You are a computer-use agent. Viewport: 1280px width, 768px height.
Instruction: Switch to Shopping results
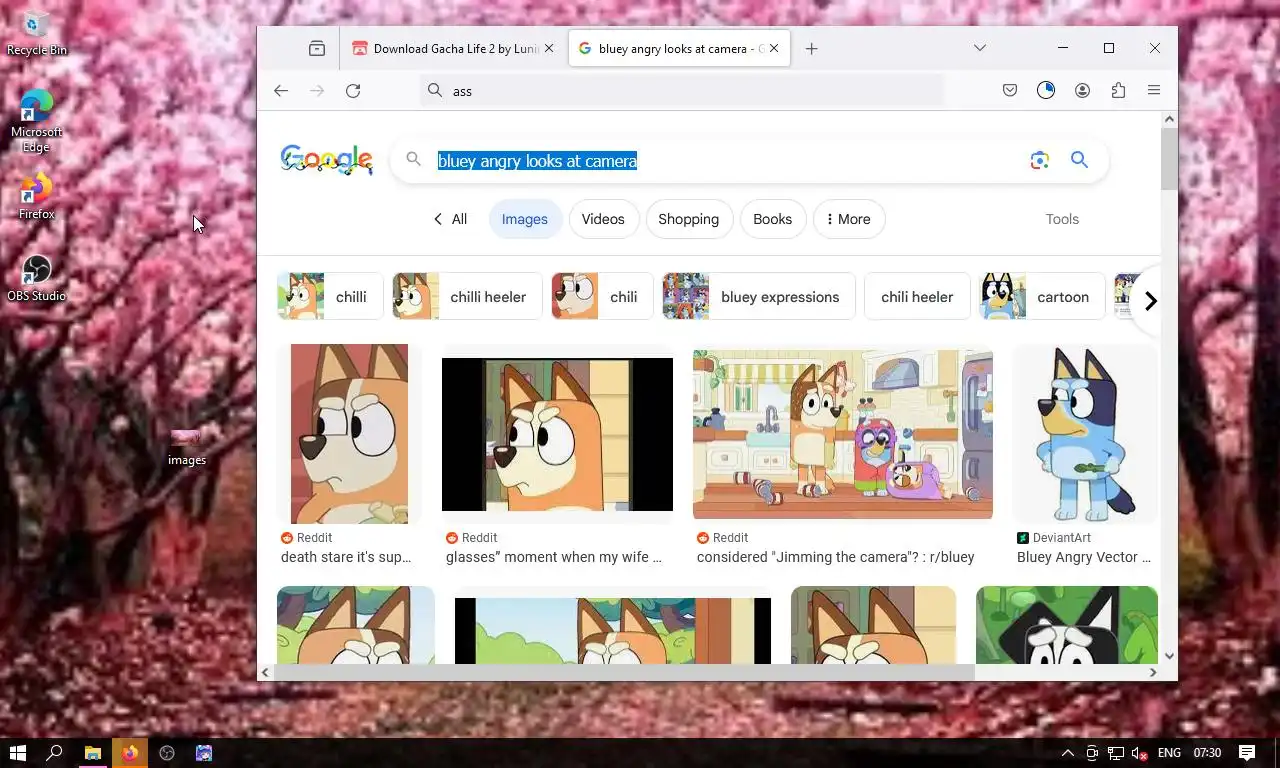[x=689, y=219]
